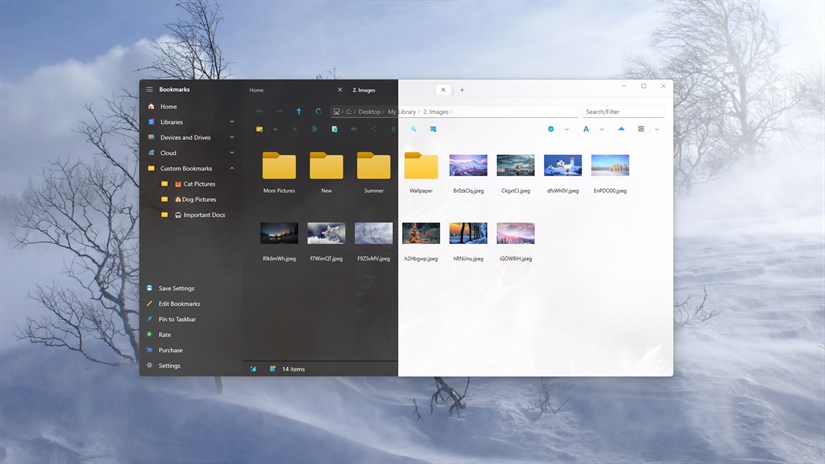Click the blue checkmark selection icon

click(551, 129)
